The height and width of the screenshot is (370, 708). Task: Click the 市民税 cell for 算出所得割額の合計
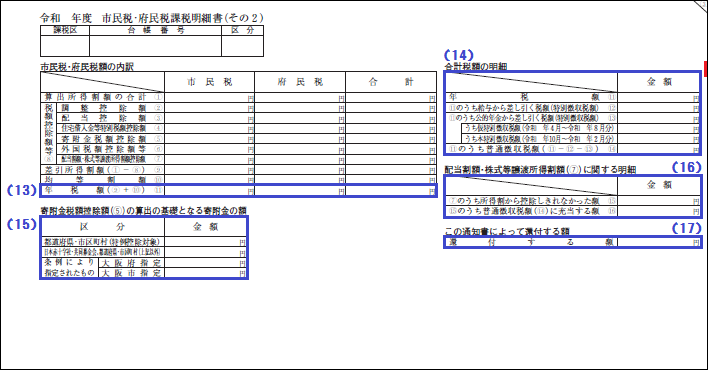[x=210, y=97]
